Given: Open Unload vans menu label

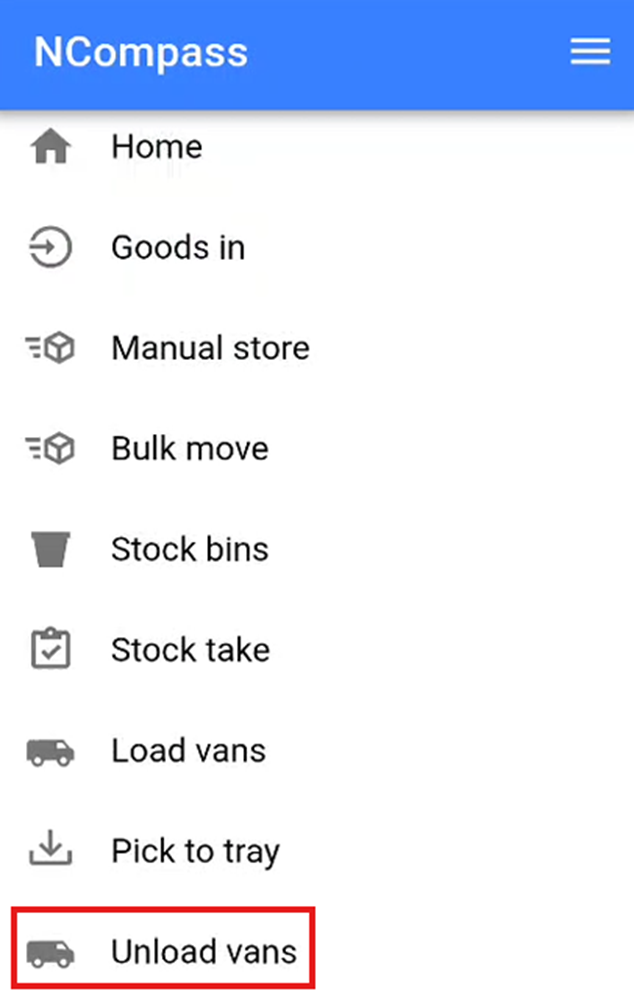Looking at the screenshot, I should pos(204,952).
